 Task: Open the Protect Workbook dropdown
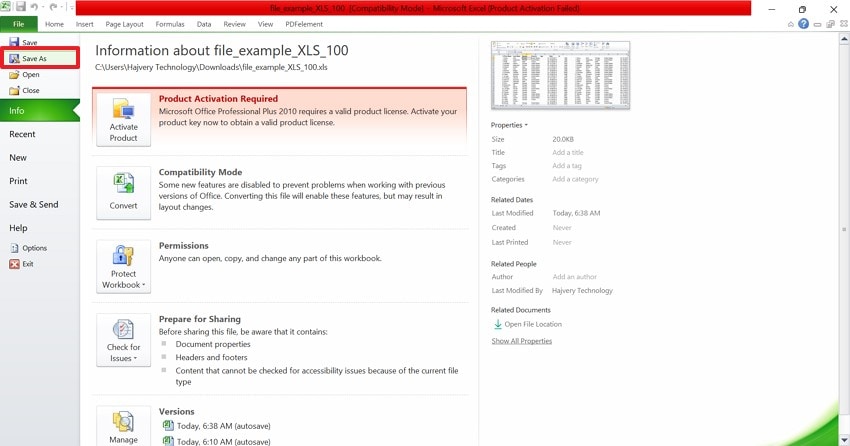pos(124,266)
